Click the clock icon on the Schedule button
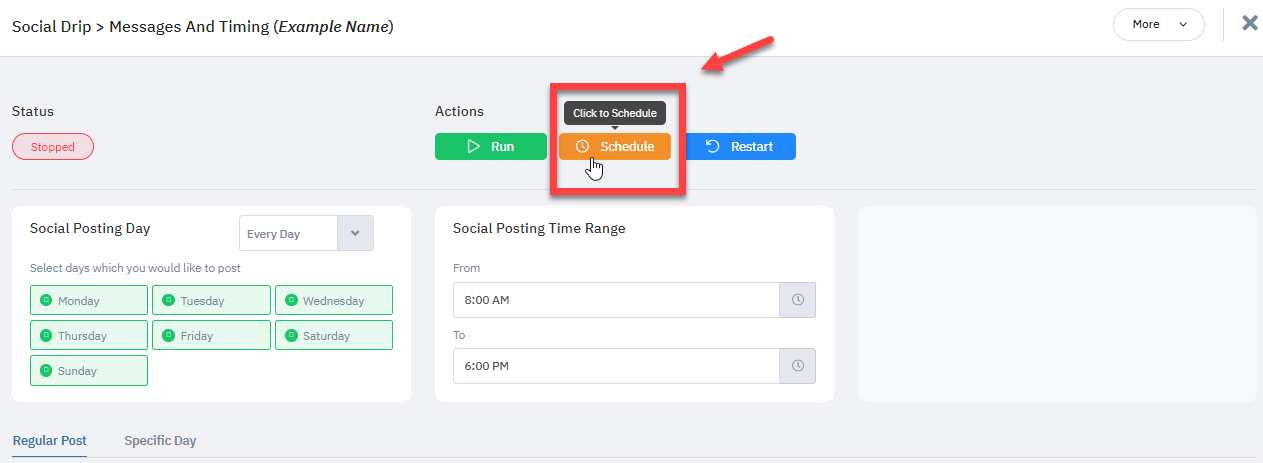 pyautogui.click(x=582, y=147)
